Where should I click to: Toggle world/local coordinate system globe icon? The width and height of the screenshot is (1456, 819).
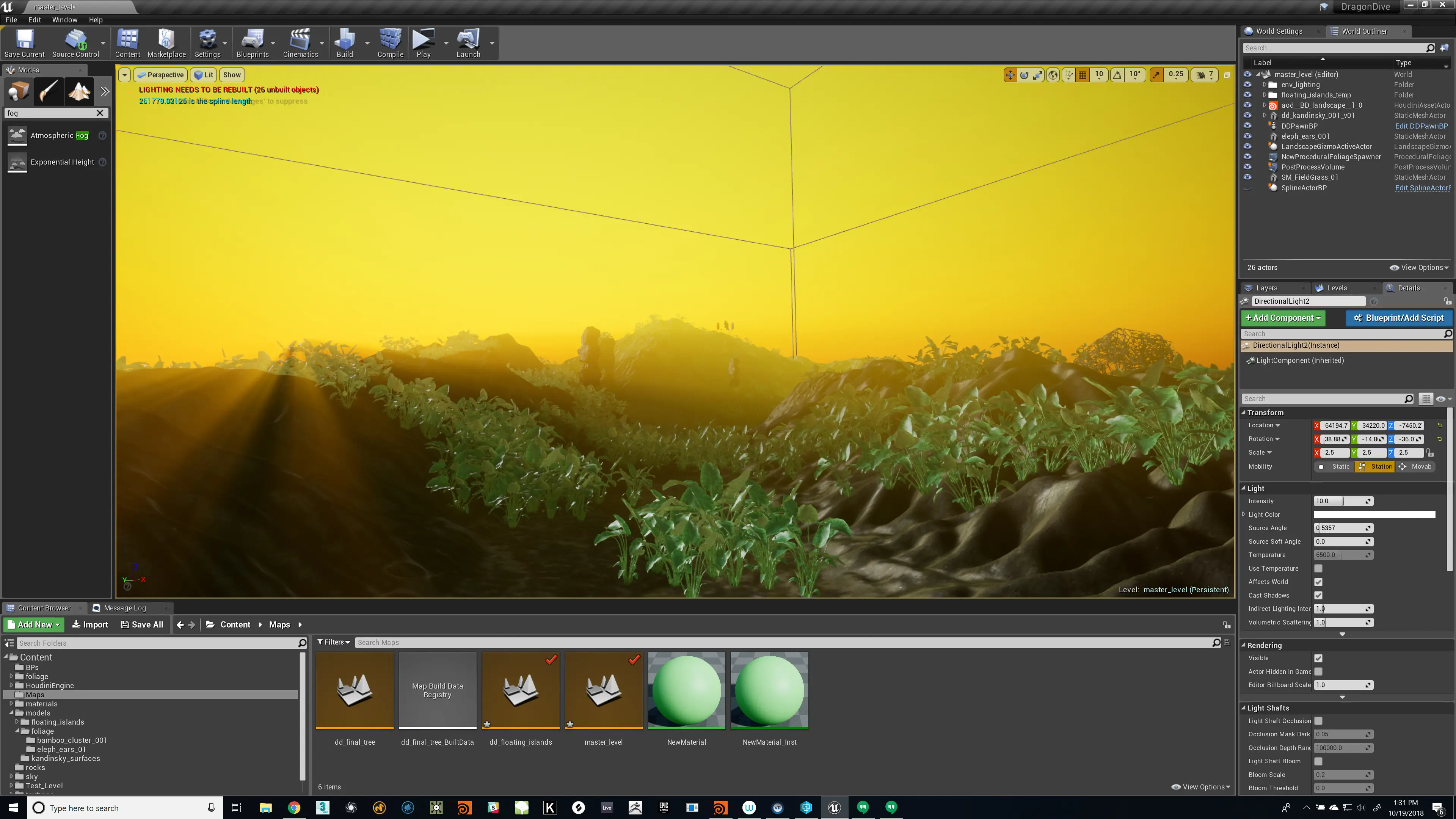pyautogui.click(x=1053, y=75)
